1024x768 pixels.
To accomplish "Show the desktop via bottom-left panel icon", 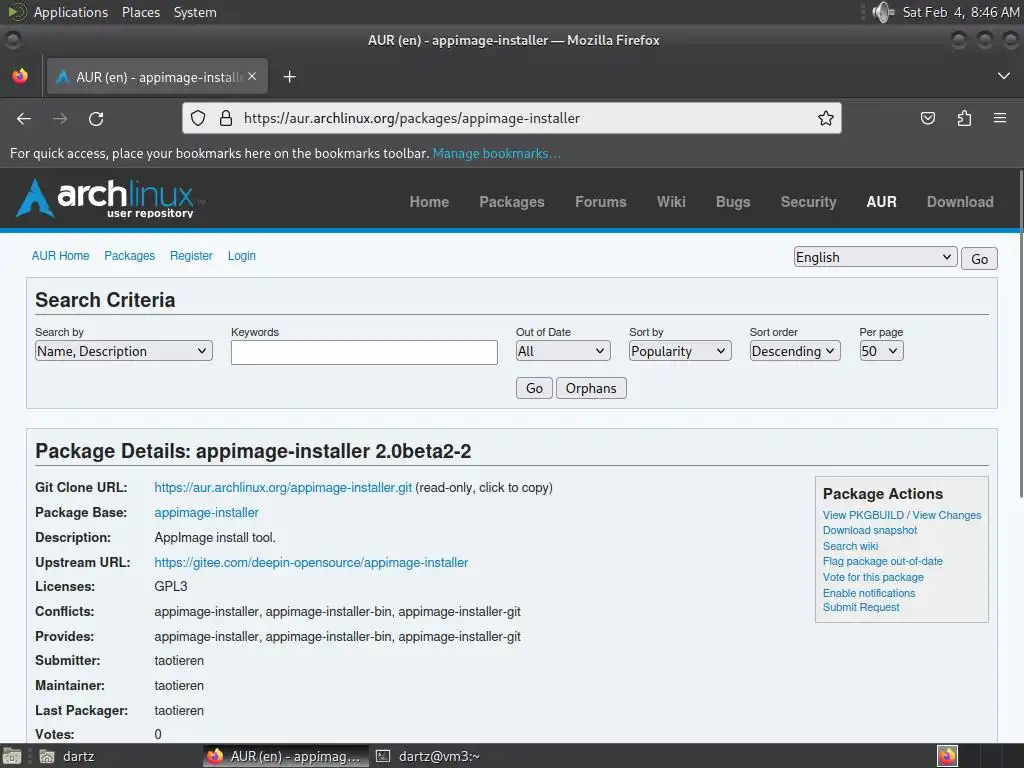I will tap(11, 756).
